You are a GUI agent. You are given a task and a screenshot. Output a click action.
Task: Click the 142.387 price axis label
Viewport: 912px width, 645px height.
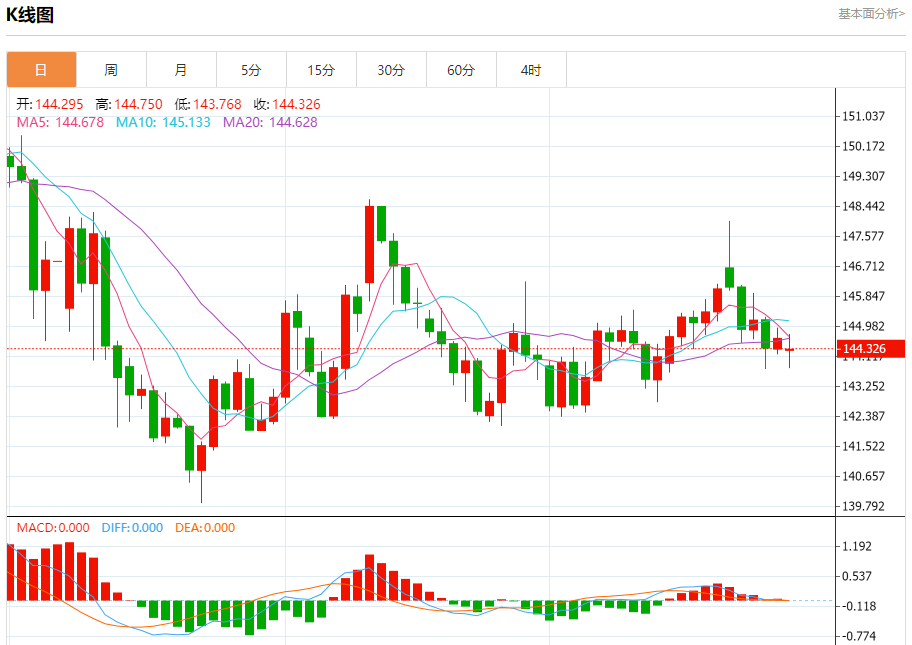pyautogui.click(x=863, y=416)
